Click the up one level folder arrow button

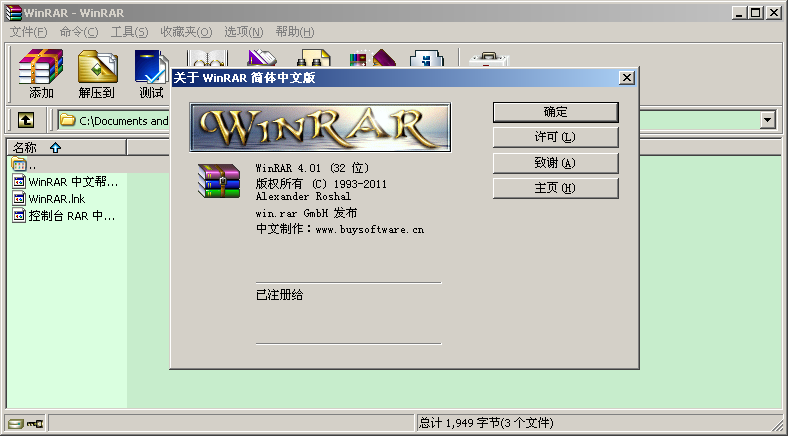click(x=26, y=120)
